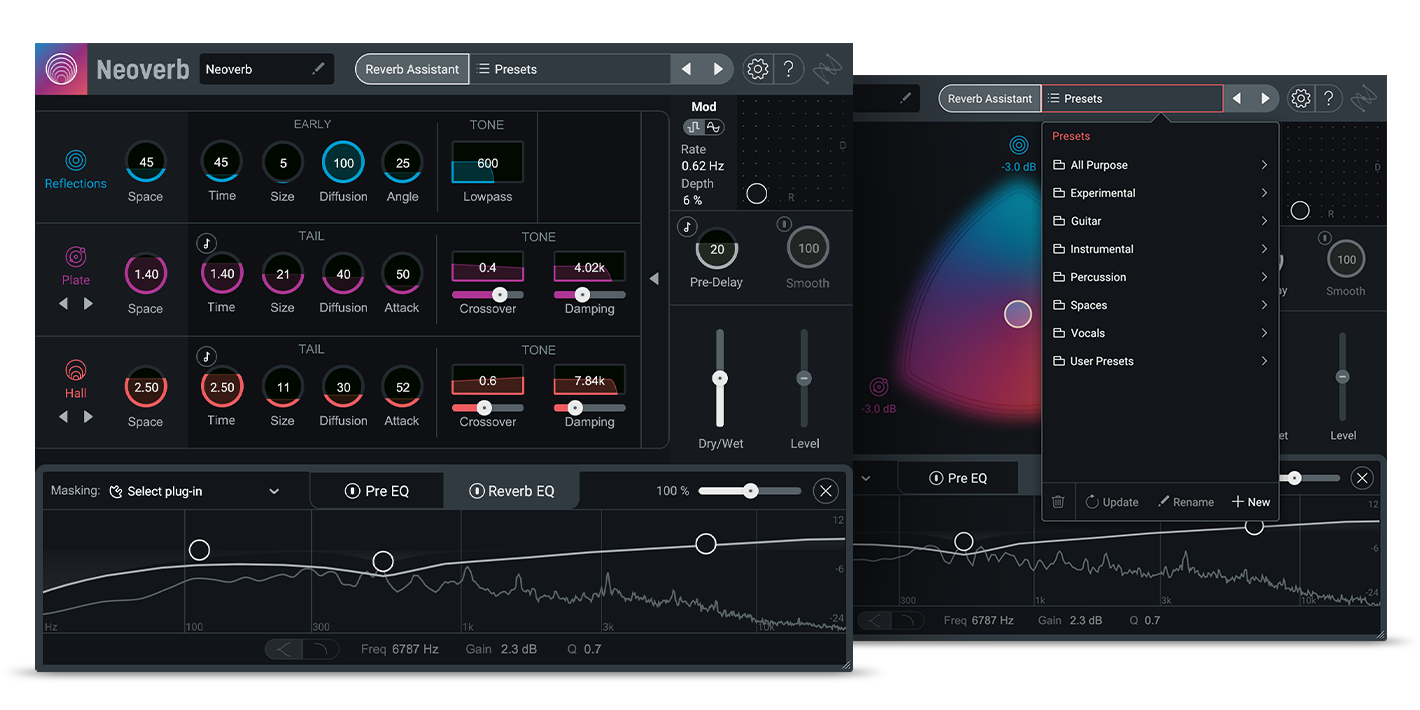Open the User Presets folder
The height and width of the screenshot is (710, 1420).
(x=1160, y=361)
